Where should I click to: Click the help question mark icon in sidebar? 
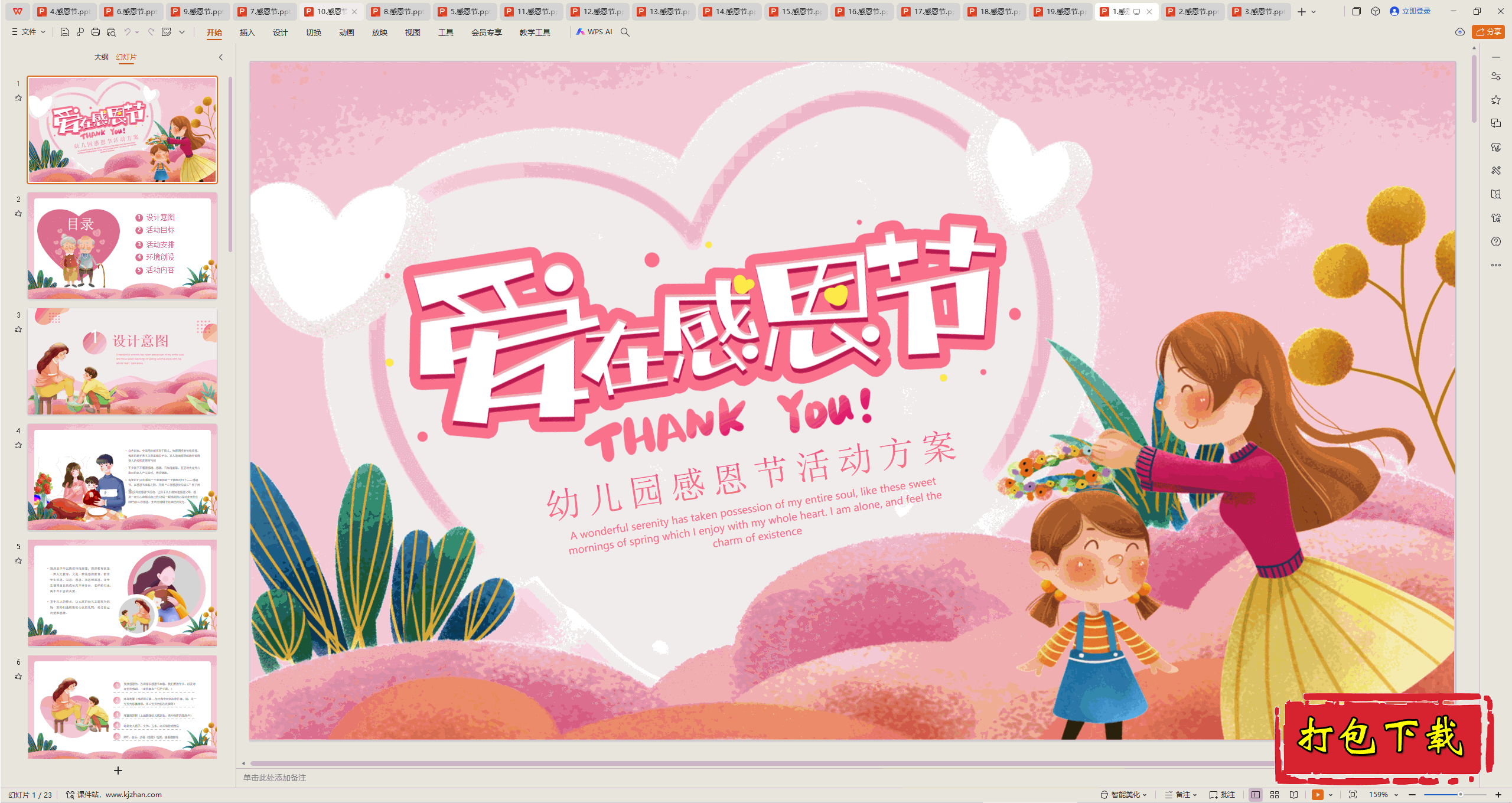tap(1496, 241)
